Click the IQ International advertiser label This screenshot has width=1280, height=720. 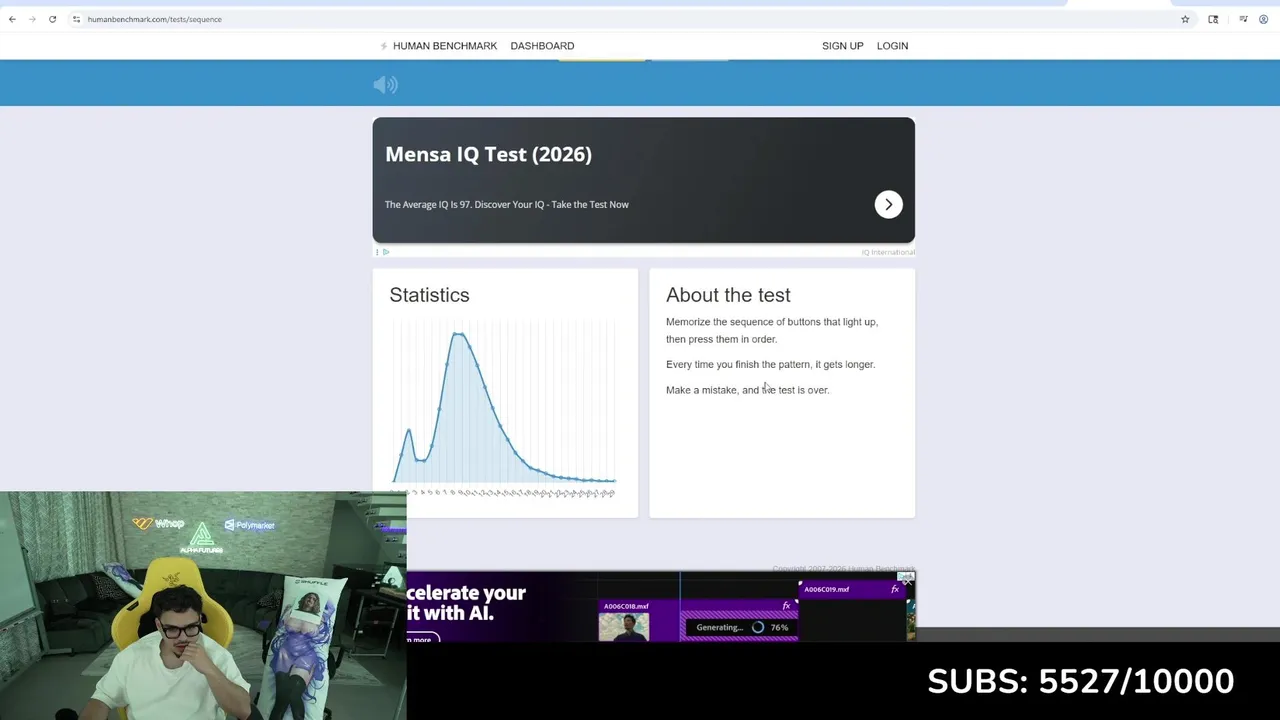click(888, 252)
